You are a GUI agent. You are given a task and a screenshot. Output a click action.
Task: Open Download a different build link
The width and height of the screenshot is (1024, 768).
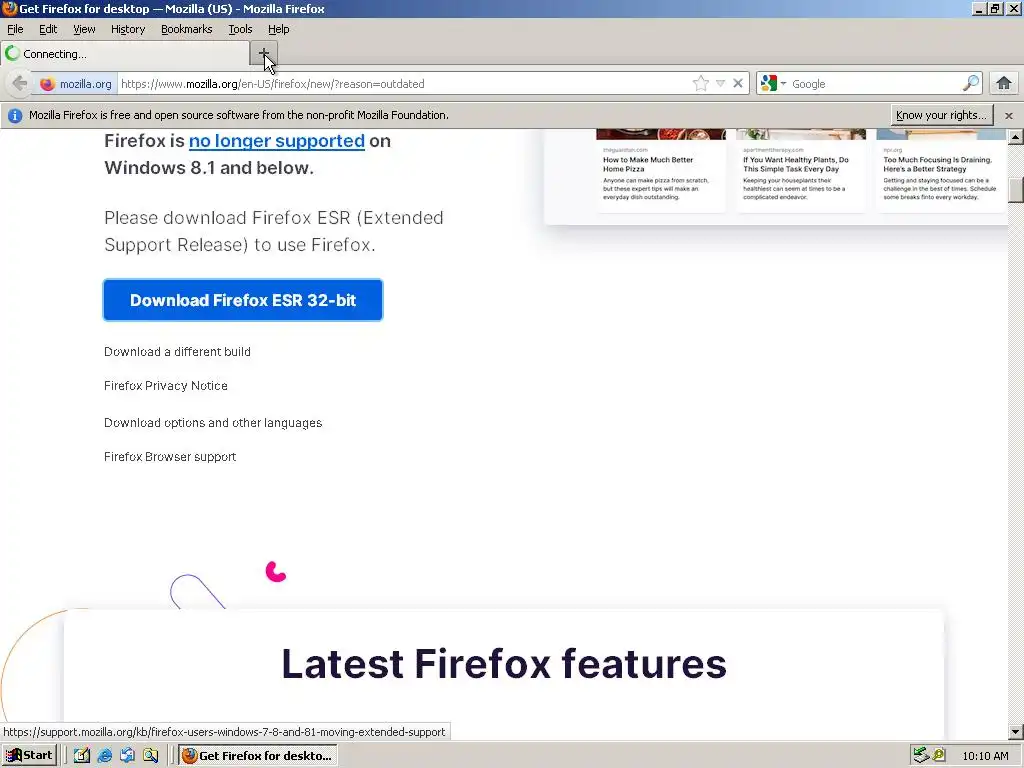click(177, 351)
